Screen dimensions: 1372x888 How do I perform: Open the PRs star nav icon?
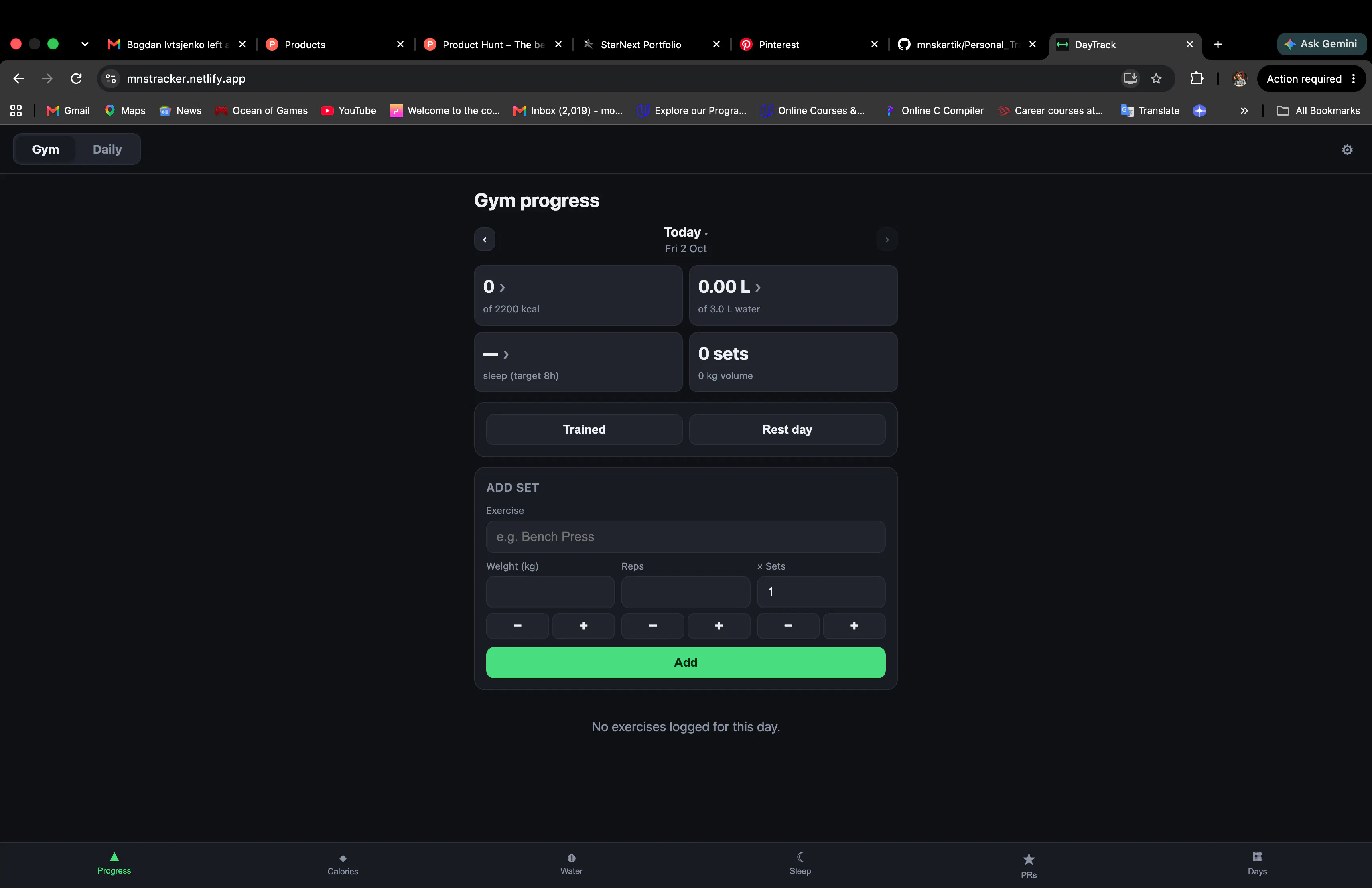1029,859
